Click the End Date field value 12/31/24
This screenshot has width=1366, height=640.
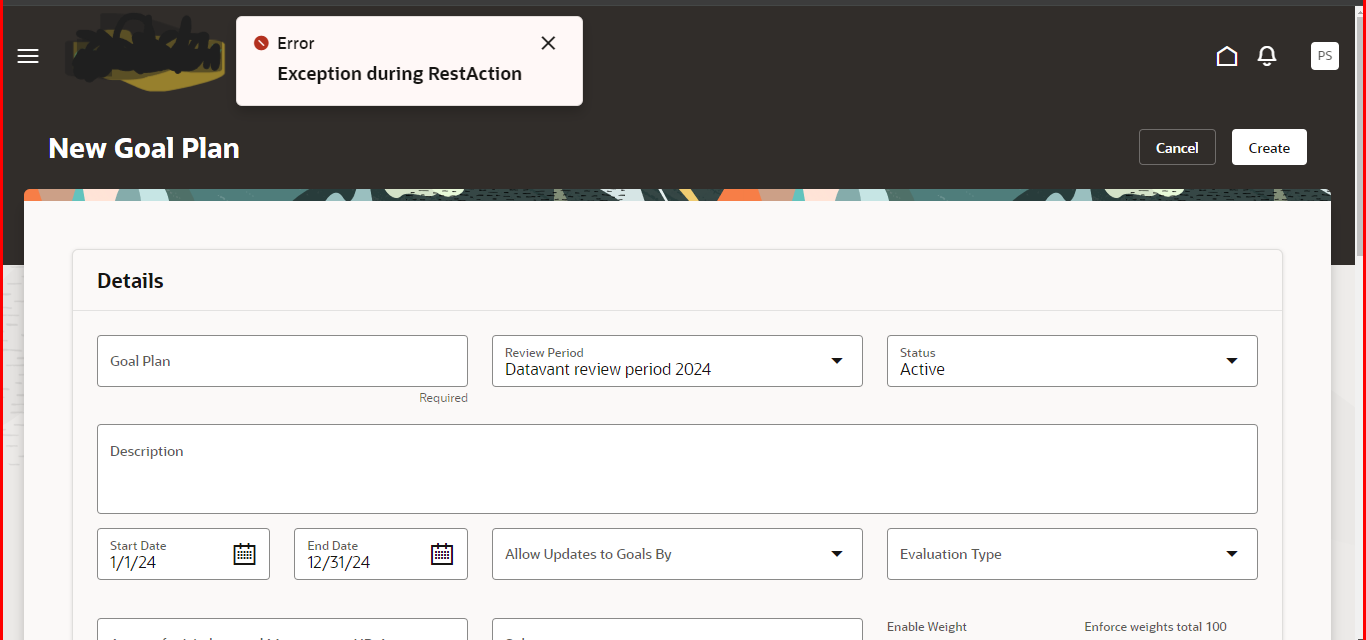click(339, 563)
